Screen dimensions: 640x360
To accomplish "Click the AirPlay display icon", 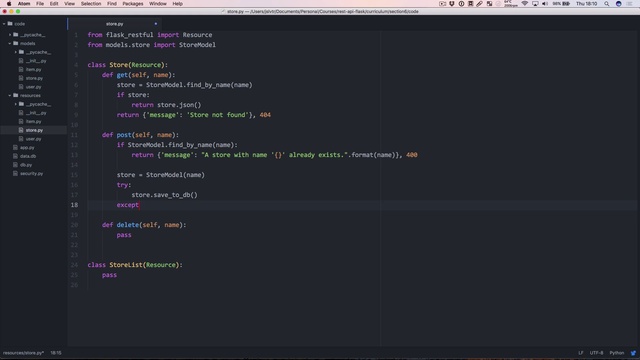I will 535,4.
